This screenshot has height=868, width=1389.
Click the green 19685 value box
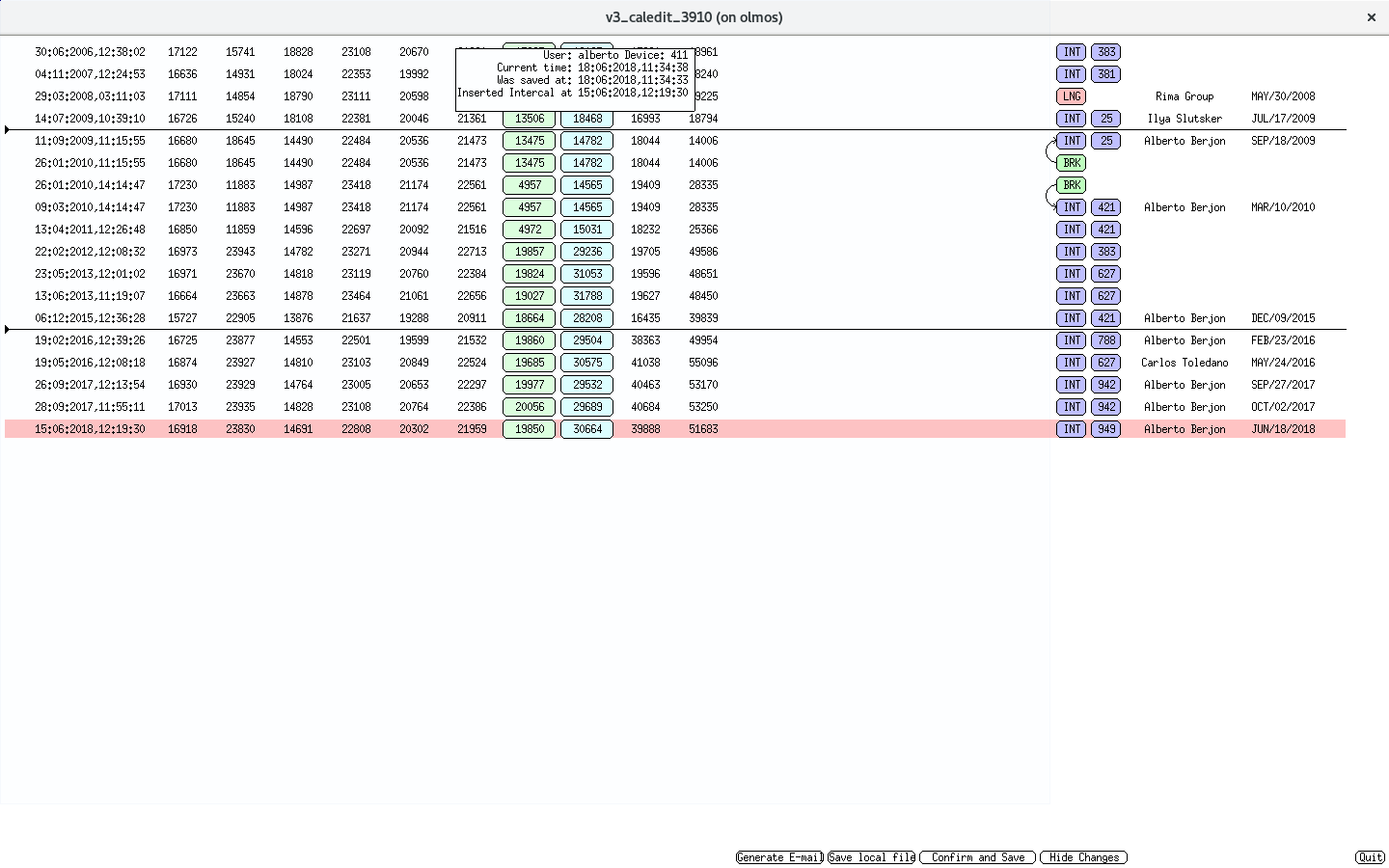[x=529, y=363]
